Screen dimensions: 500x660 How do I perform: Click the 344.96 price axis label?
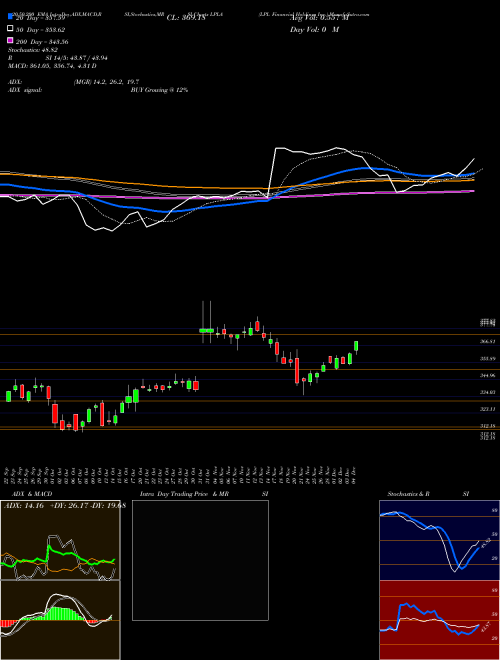point(488,375)
